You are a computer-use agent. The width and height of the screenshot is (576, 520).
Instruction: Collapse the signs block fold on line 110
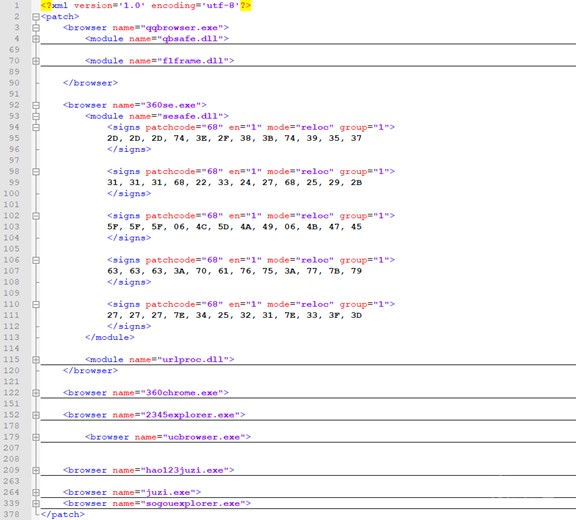coord(36,304)
